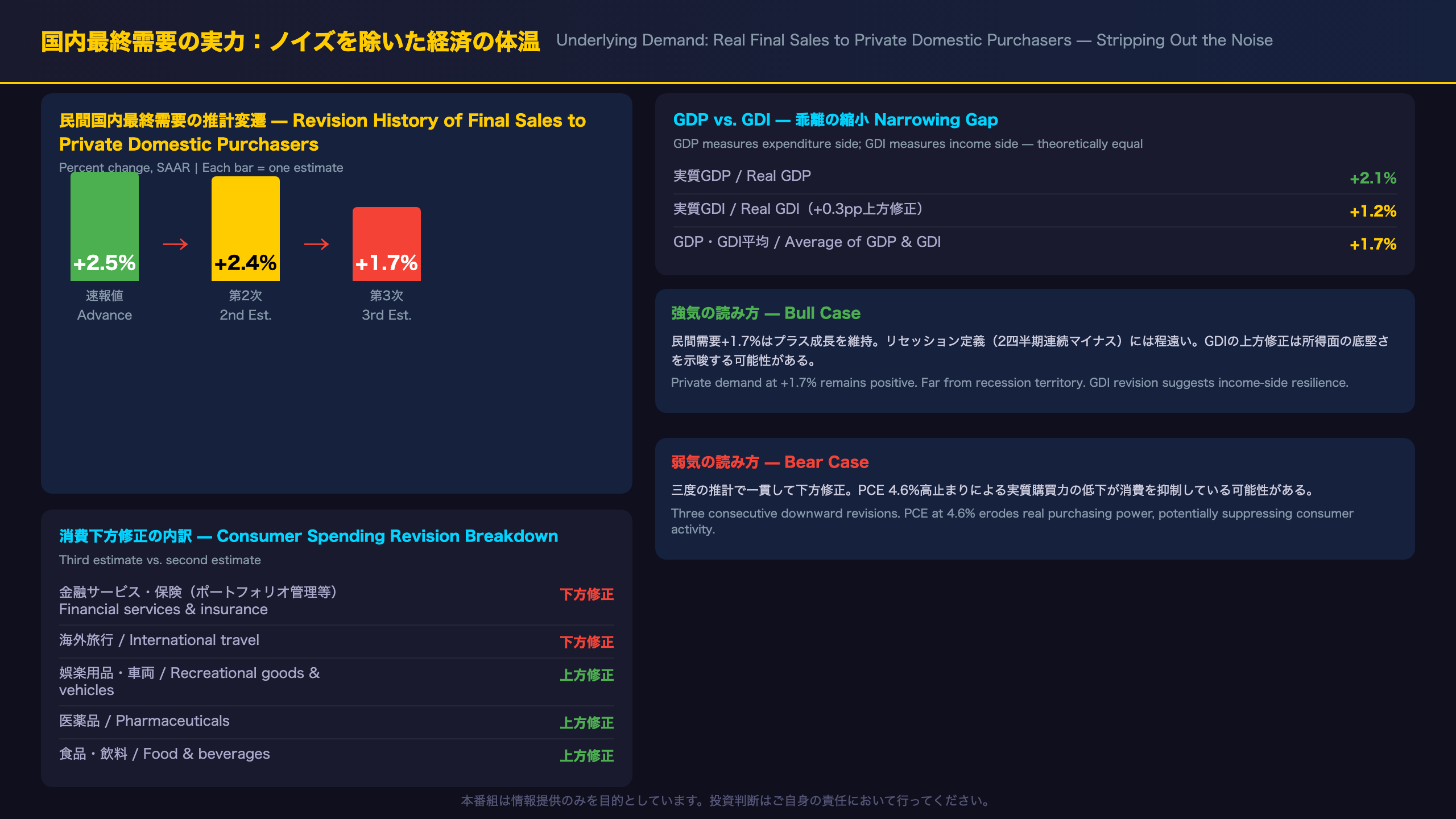Click 下方修正 label for International travel
The image size is (1456, 819).
[587, 642]
